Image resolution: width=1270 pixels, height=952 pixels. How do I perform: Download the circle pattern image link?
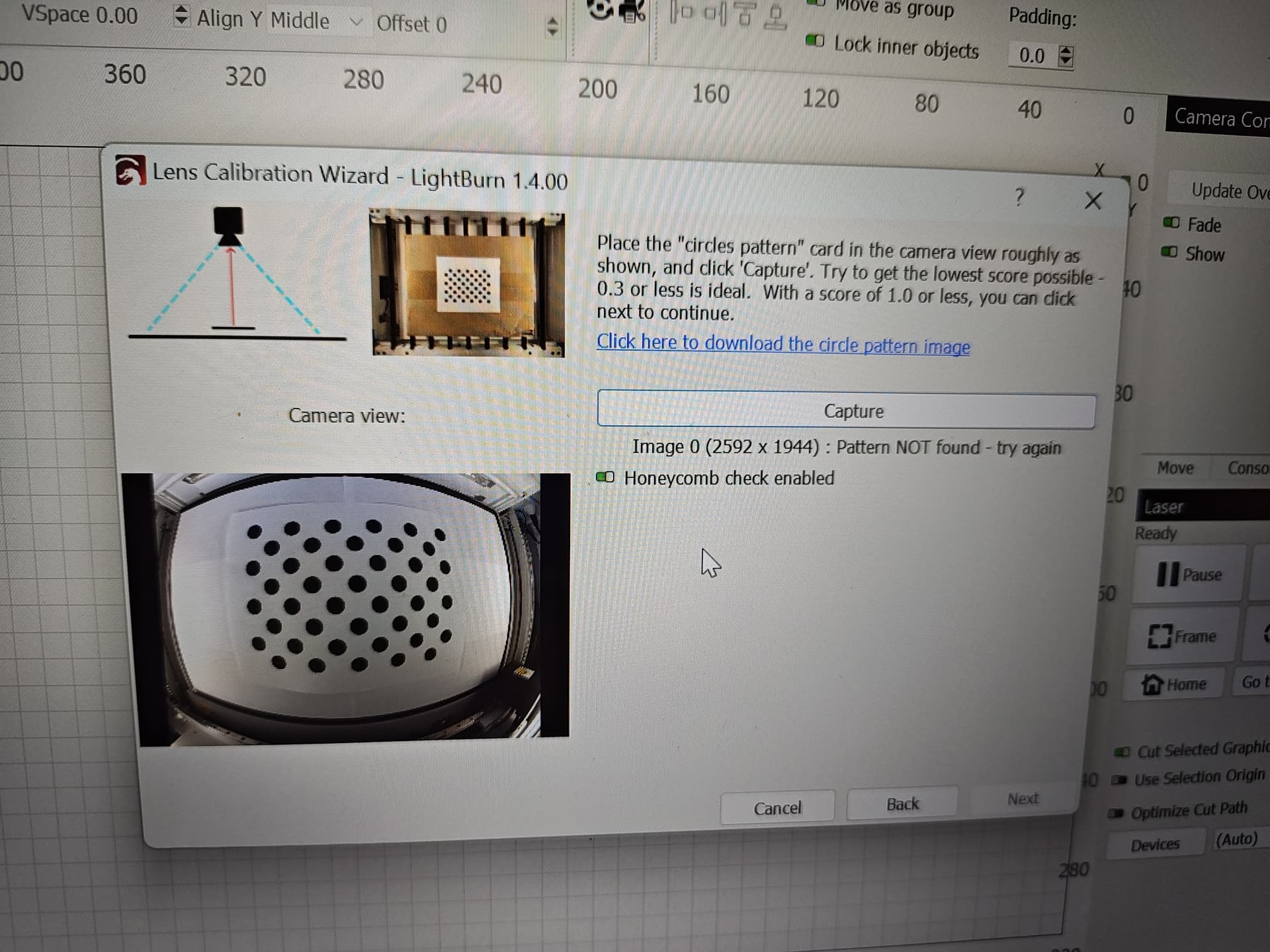click(x=783, y=344)
